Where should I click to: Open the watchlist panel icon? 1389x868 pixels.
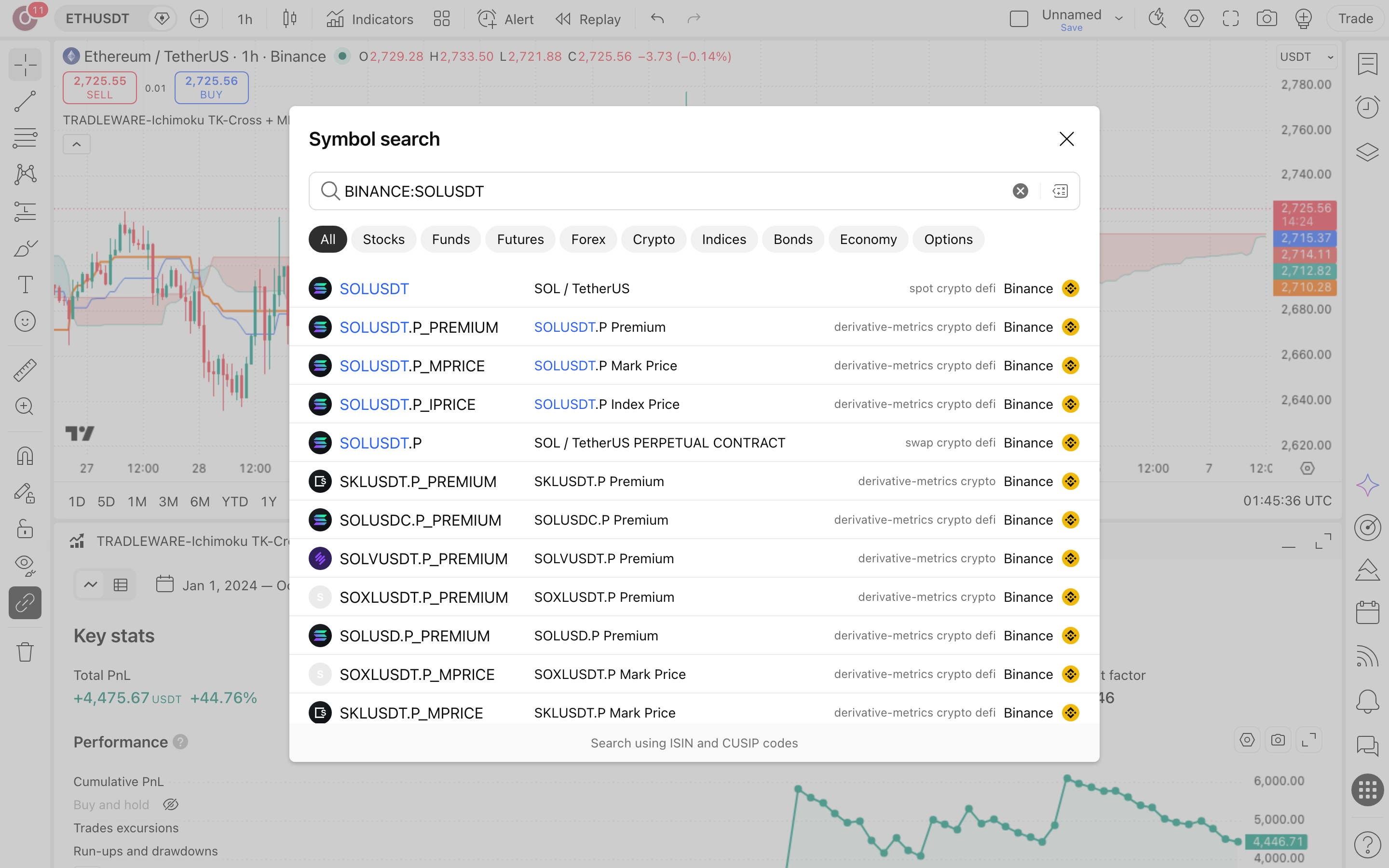pos(1367,64)
